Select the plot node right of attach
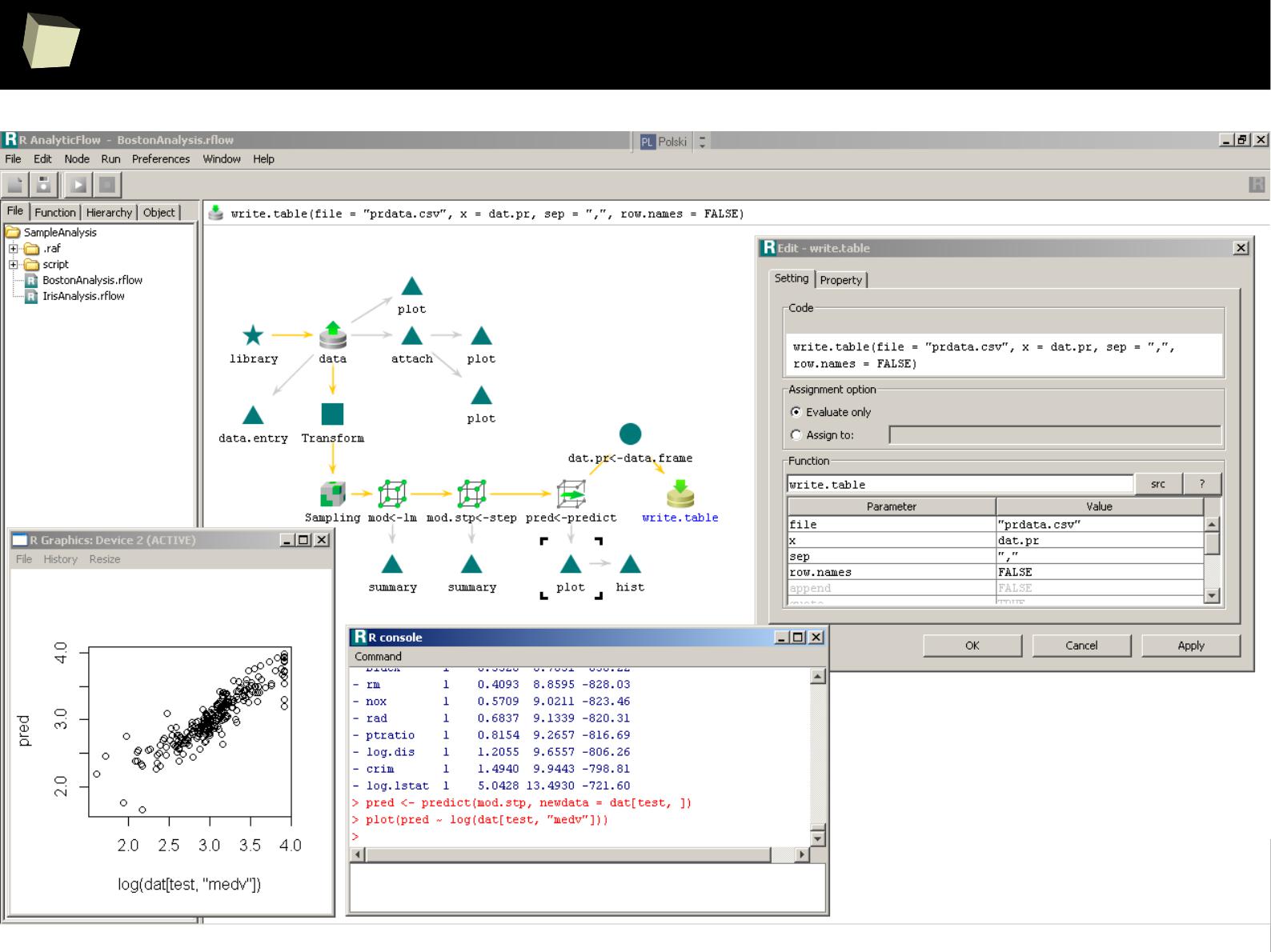Viewport: 1271px width, 952px height. pos(481,335)
